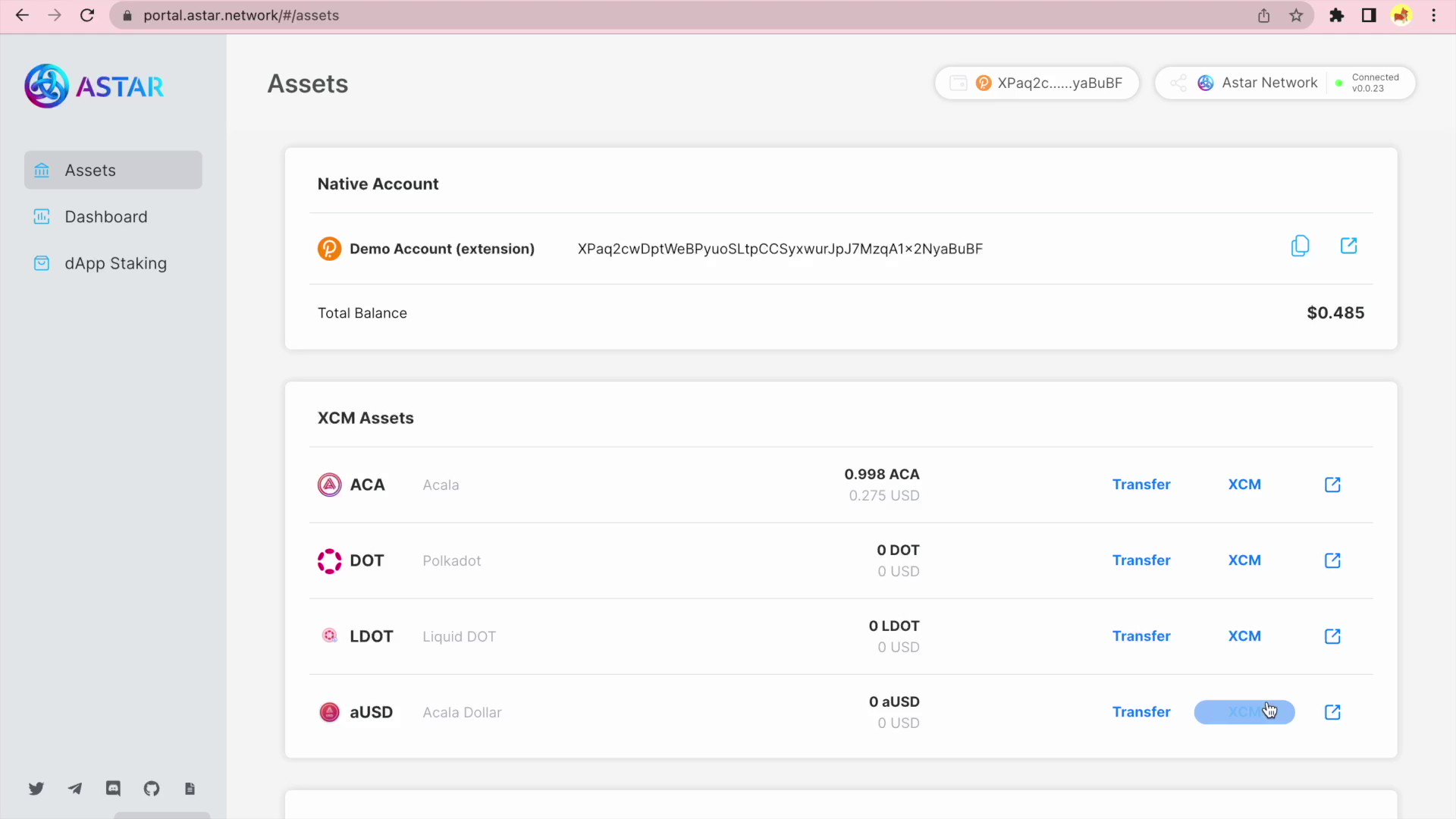1456x819 pixels.
Task: Visit Astar's GitHub repository
Action: [151, 789]
